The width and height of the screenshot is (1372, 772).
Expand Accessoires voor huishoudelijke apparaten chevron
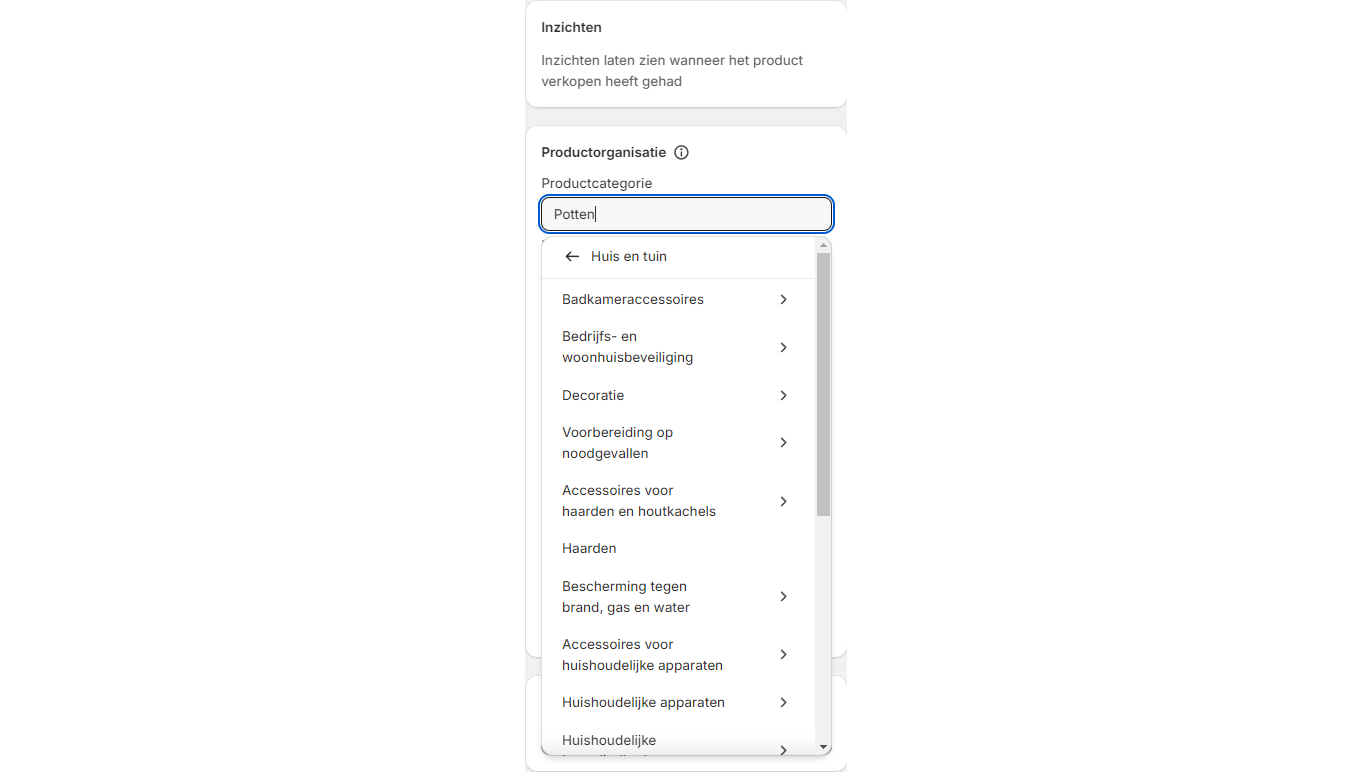[x=783, y=655]
